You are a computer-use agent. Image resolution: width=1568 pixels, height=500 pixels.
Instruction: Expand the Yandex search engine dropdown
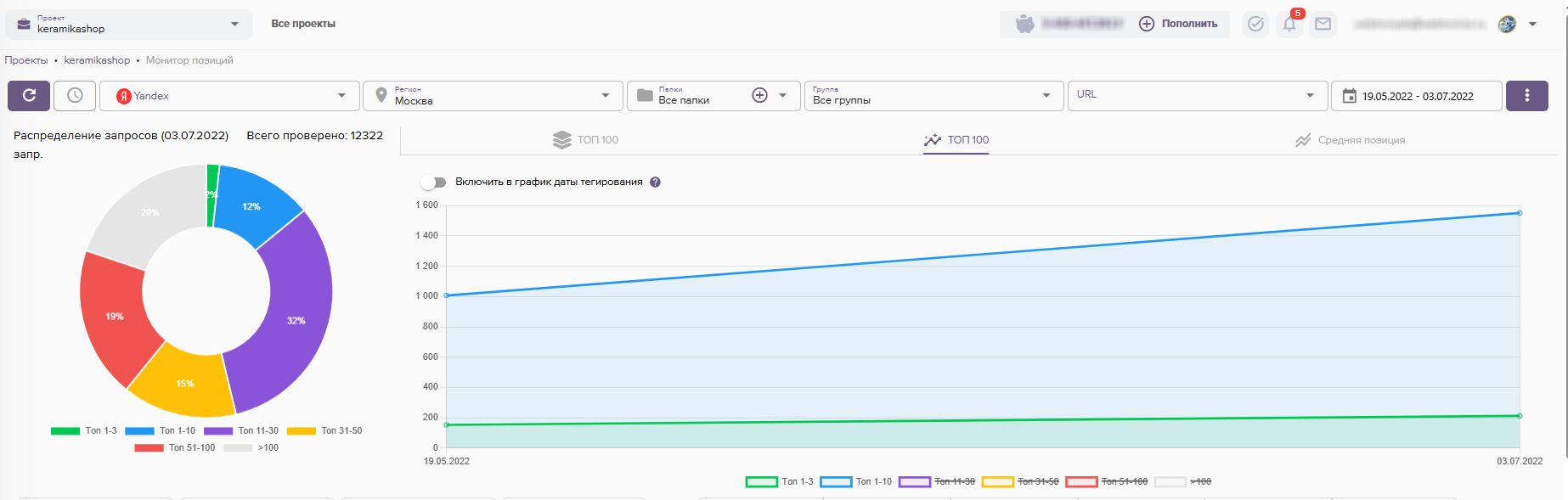230,96
